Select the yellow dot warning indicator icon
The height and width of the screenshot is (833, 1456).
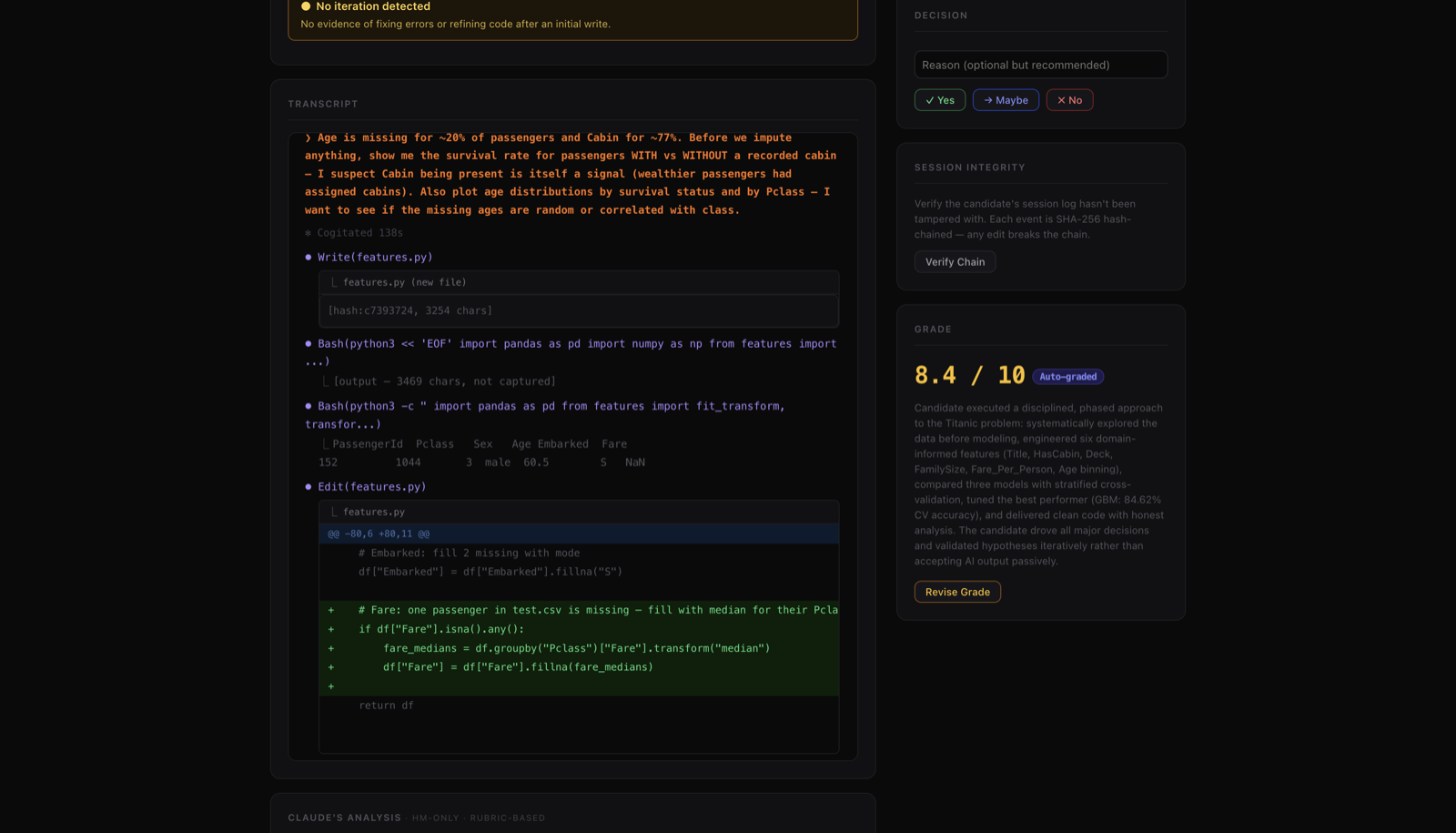pos(306,6)
